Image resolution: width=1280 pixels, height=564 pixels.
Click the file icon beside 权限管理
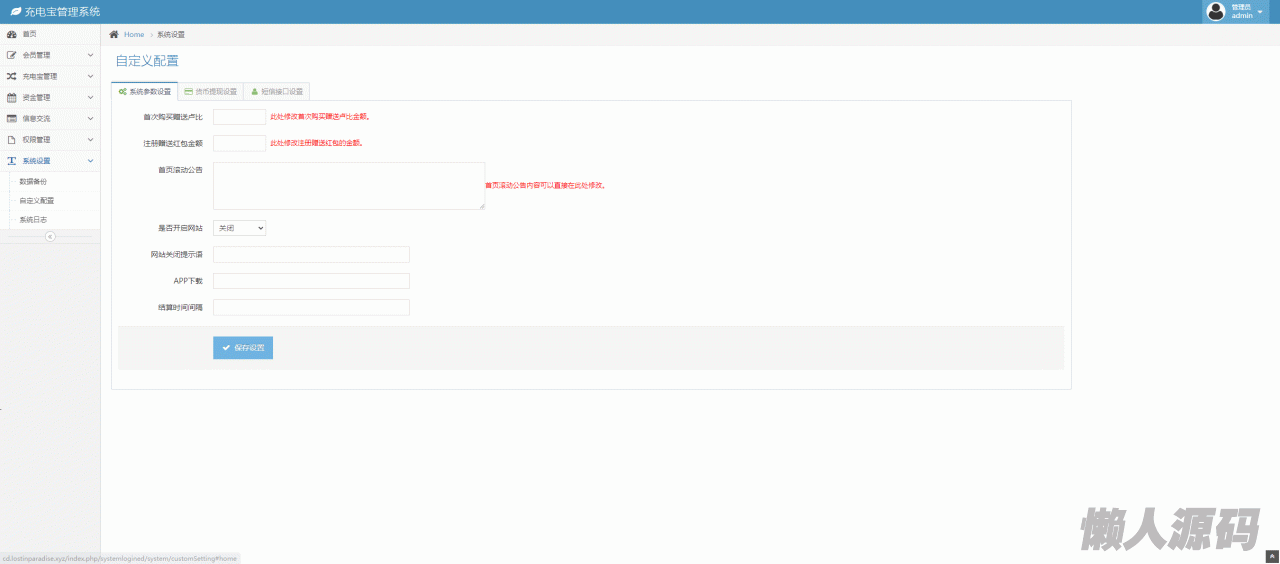(x=12, y=139)
